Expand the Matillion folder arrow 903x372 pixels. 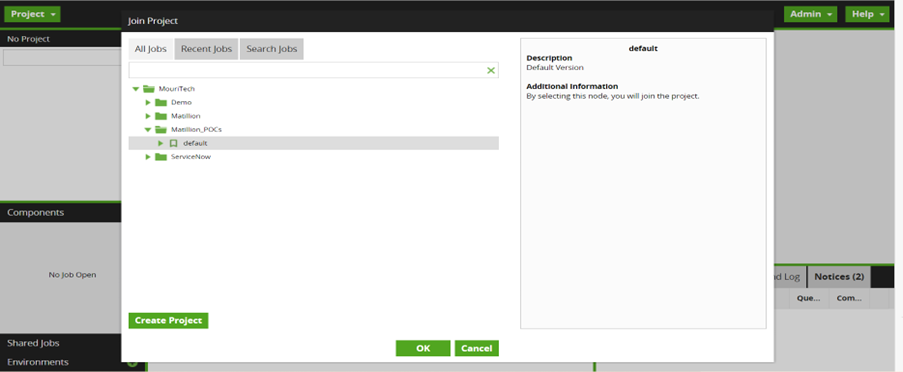pos(148,116)
